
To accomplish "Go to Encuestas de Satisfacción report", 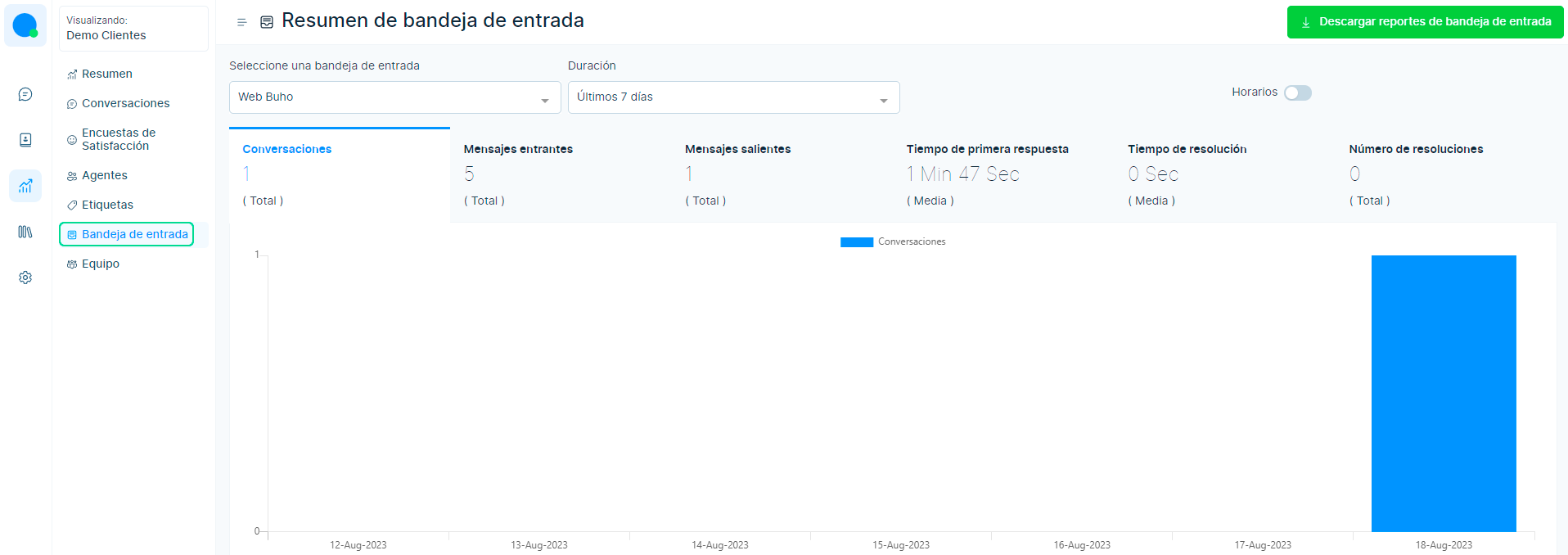I will pos(118,139).
